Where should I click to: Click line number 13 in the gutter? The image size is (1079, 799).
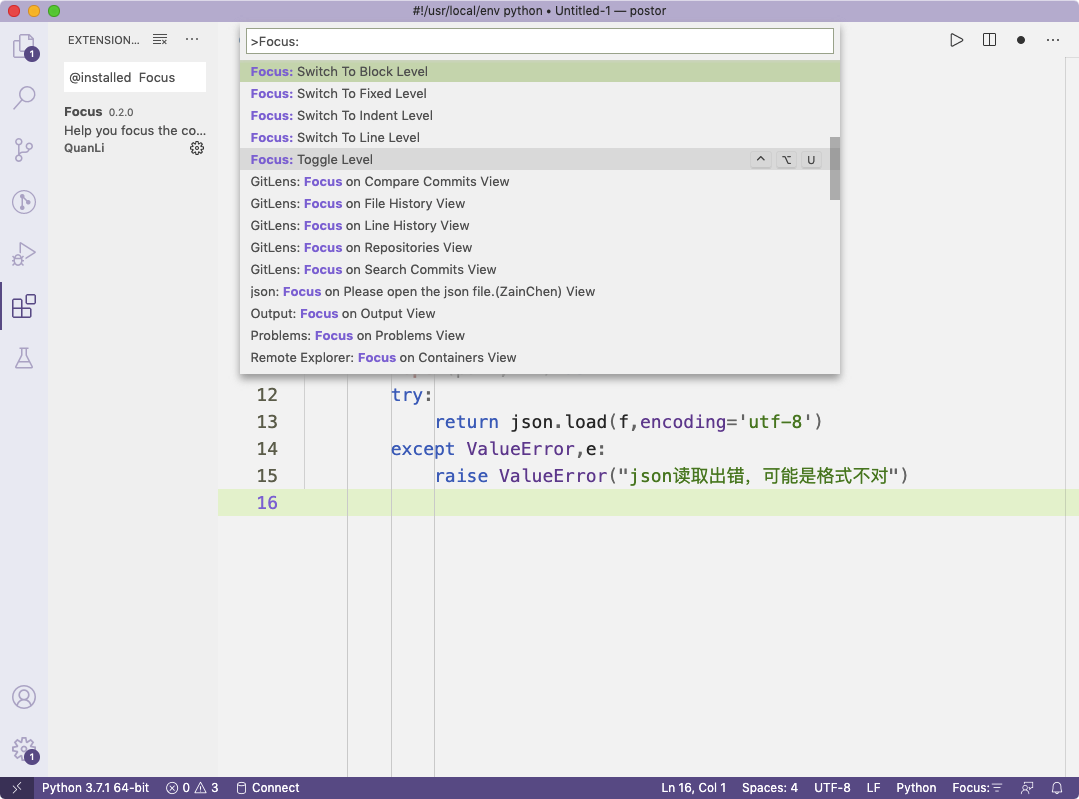pyautogui.click(x=267, y=422)
